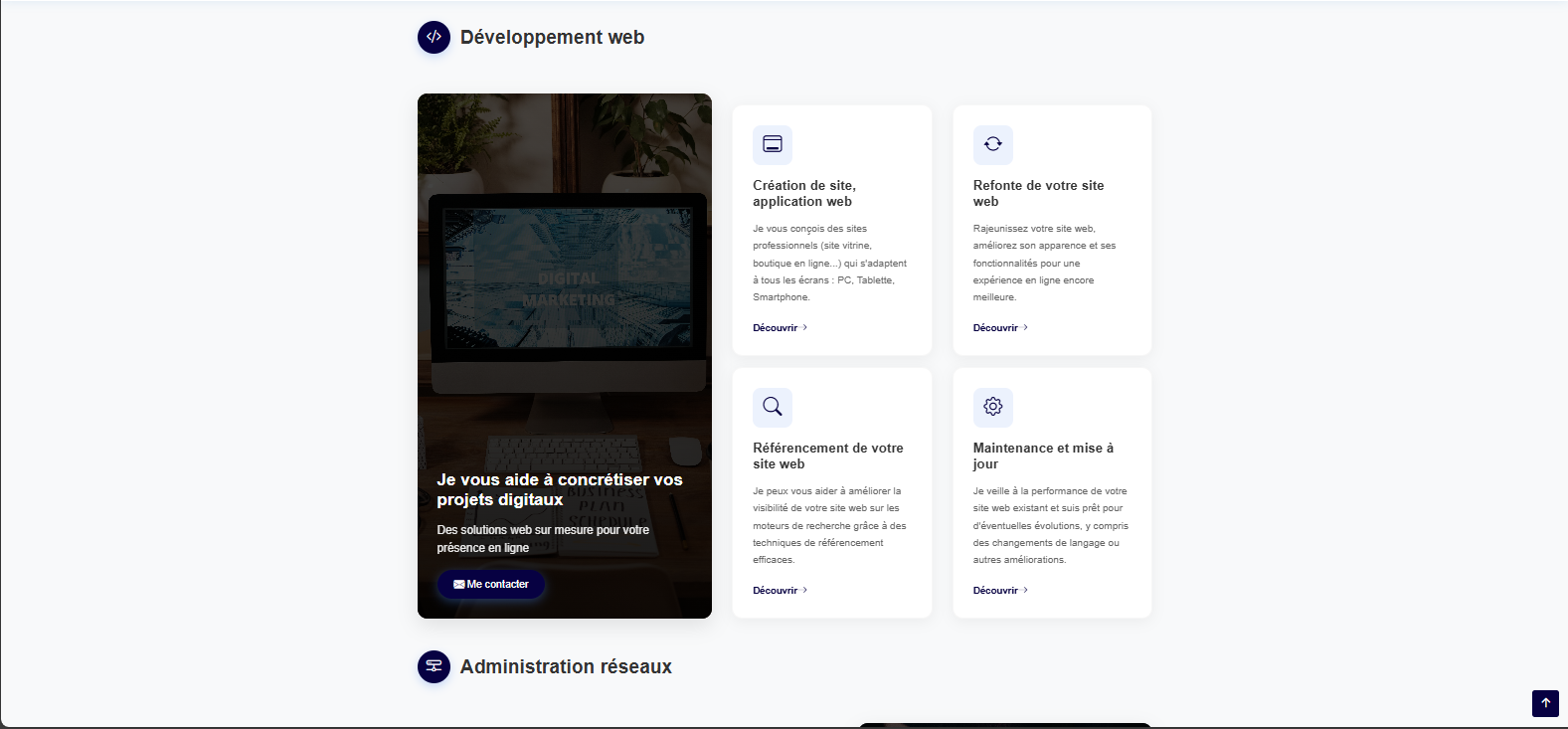The height and width of the screenshot is (729, 1568).
Task: Click the code icon beside Développement web
Action: [x=434, y=38]
